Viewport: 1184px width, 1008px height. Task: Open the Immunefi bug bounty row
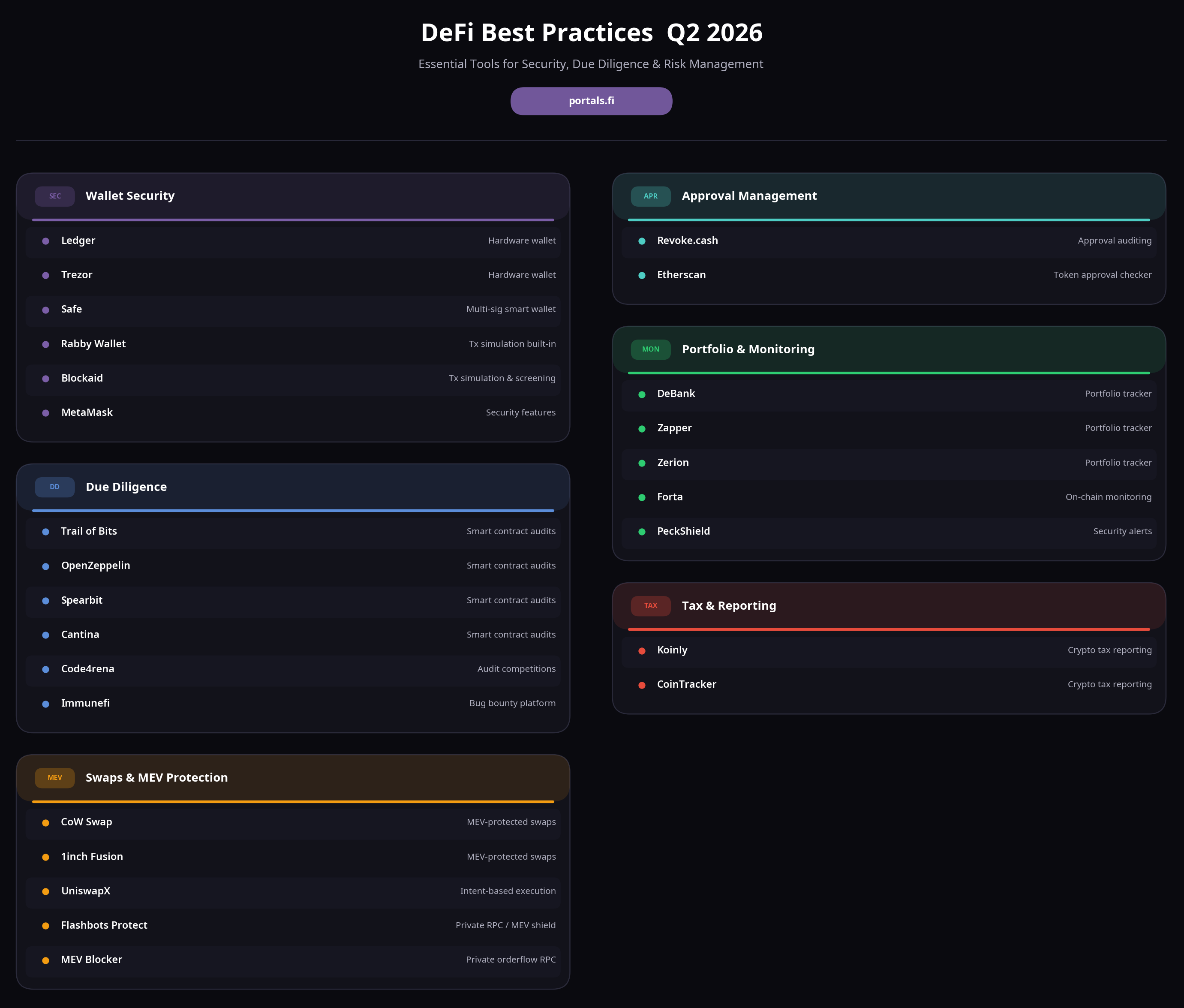[293, 704]
